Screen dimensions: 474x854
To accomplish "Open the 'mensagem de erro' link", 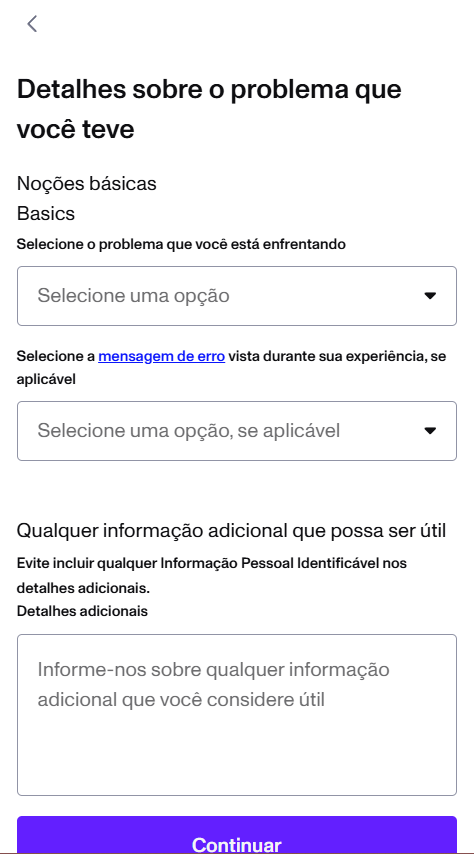I will tap(161, 357).
